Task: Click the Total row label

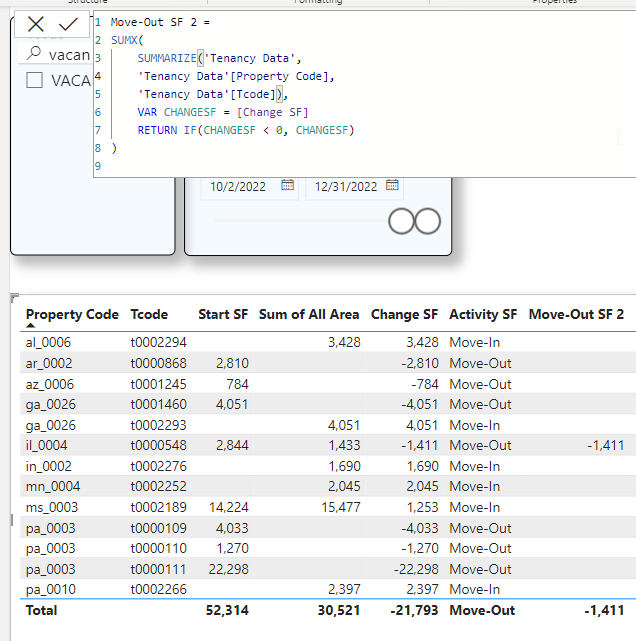Action: [41, 610]
